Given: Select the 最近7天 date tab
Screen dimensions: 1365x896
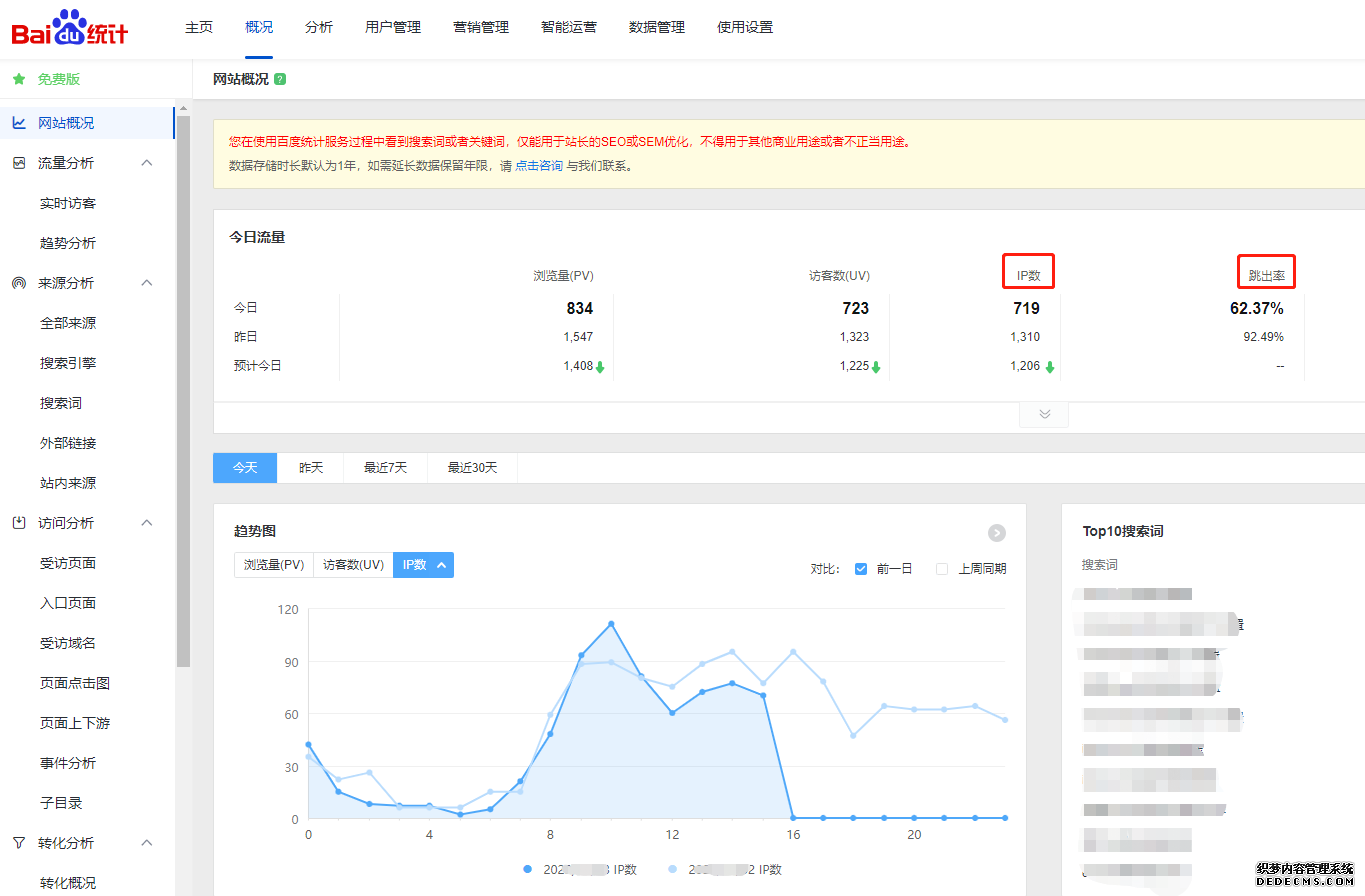Looking at the screenshot, I should (x=386, y=468).
